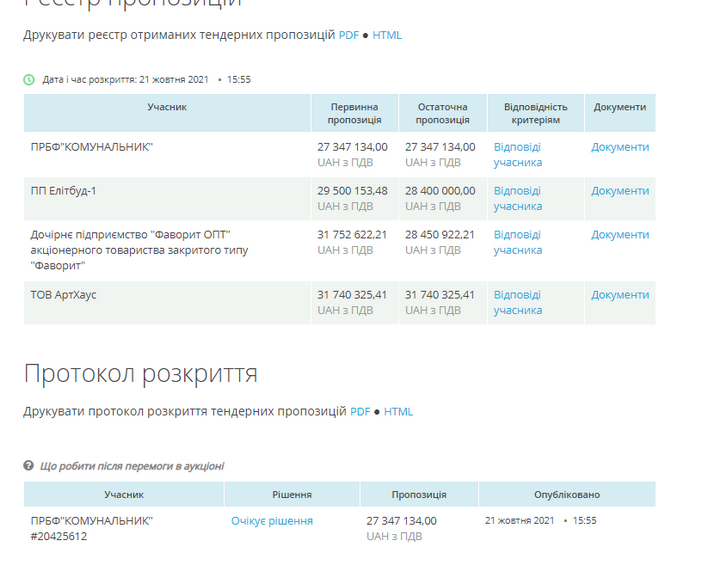Open criteria compliance for ПП Елітбуд-1
The width and height of the screenshot is (701, 569).
517,198
